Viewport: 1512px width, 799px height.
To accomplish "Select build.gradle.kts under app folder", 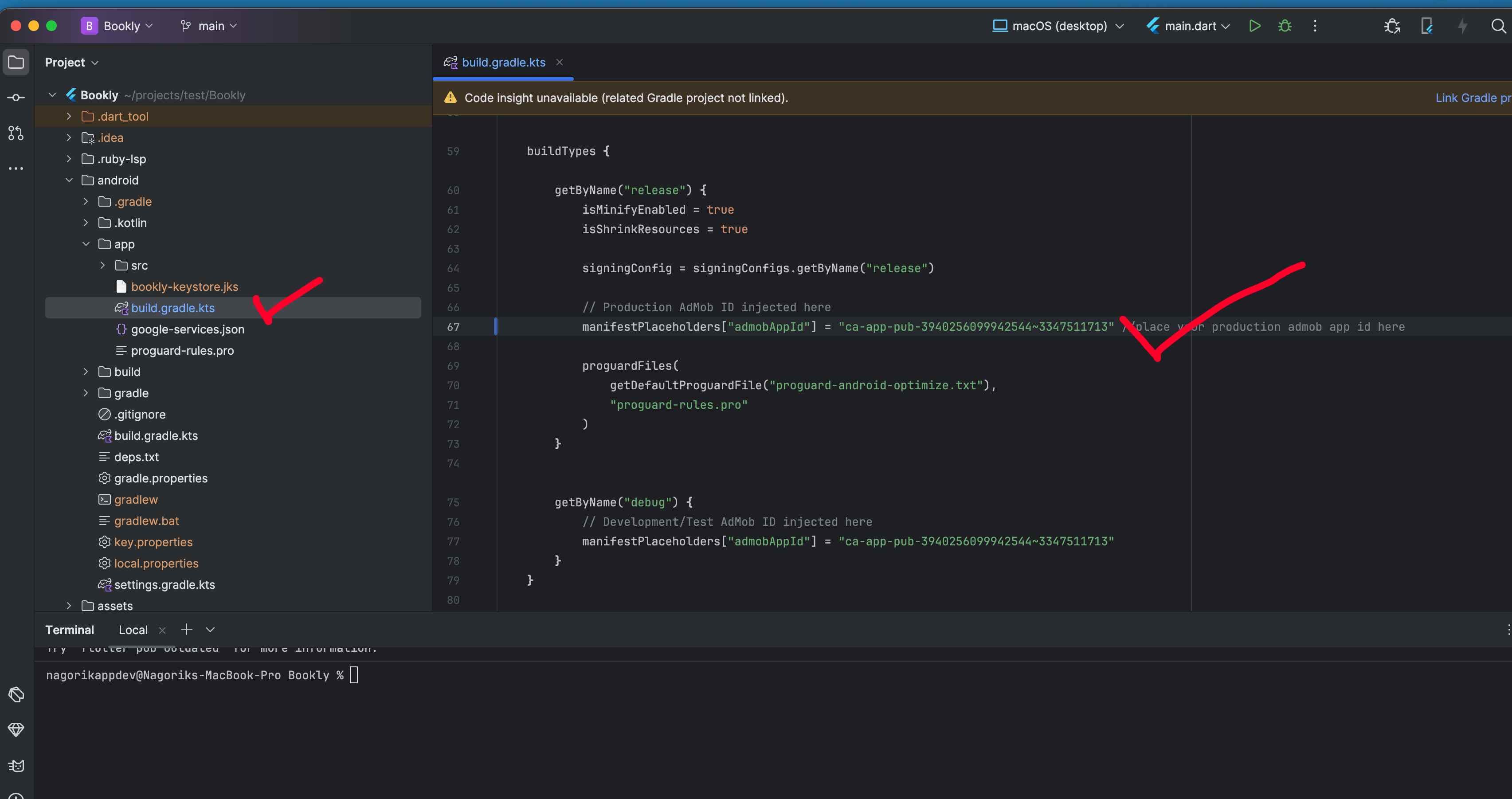I will [233, 308].
